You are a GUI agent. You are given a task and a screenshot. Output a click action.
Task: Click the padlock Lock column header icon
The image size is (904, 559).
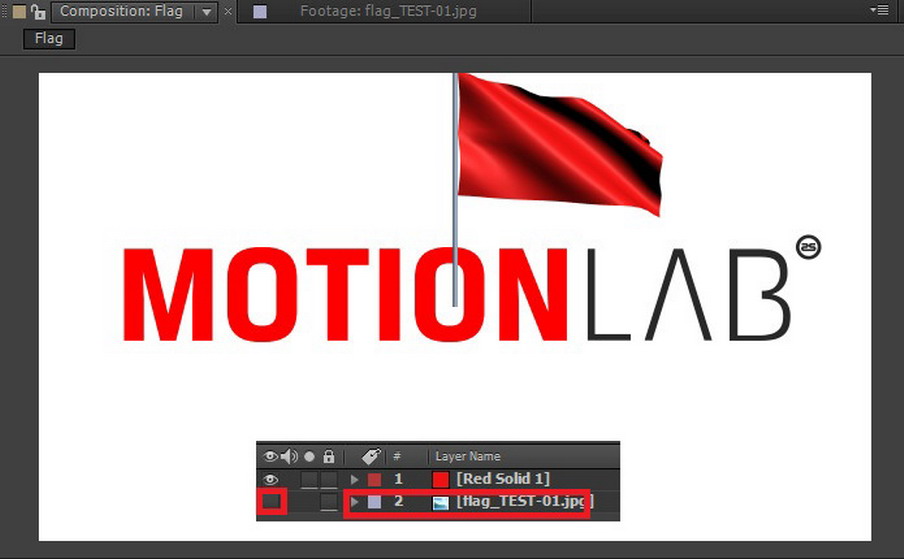pos(329,456)
